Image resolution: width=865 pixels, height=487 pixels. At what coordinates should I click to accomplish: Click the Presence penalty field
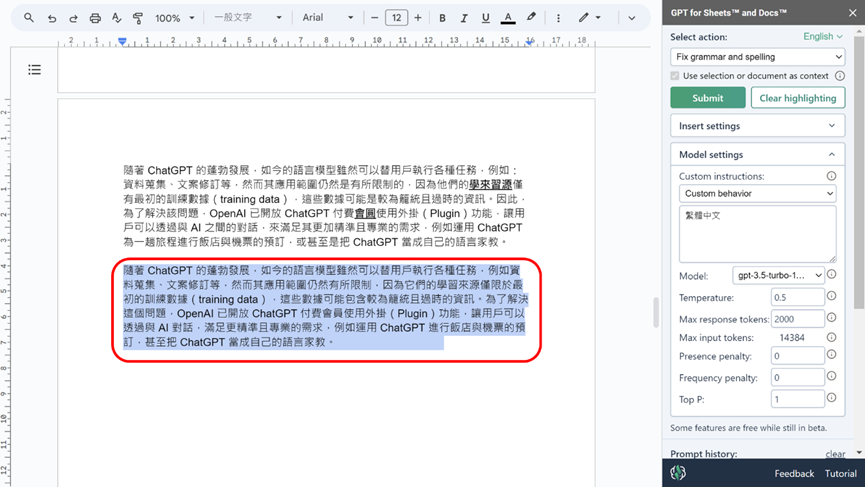point(797,356)
